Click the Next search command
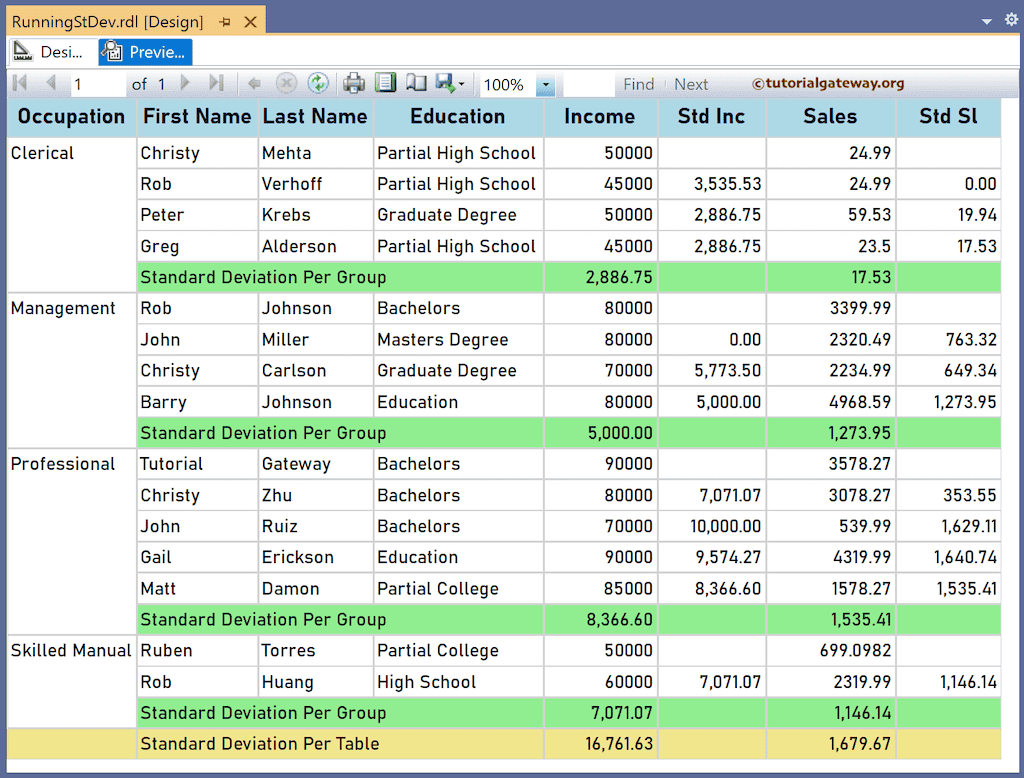Screen dimensions: 1024x778 [x=690, y=84]
